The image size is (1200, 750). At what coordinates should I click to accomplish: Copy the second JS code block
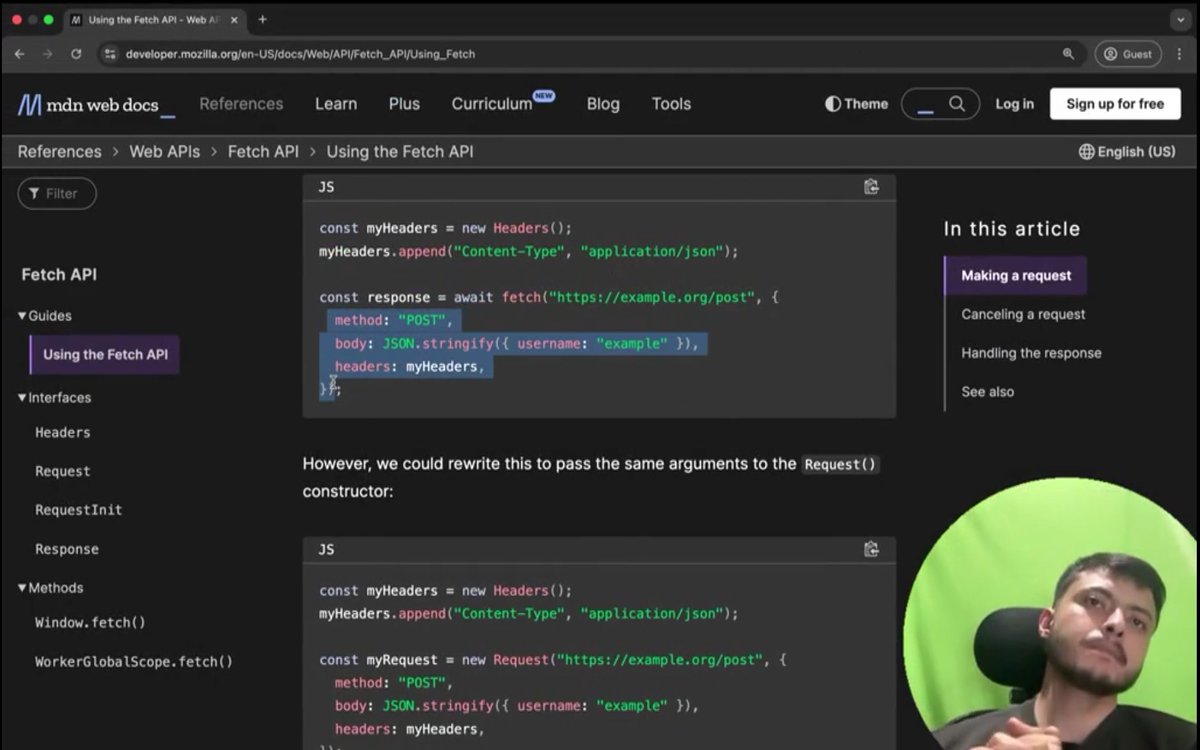click(x=871, y=549)
